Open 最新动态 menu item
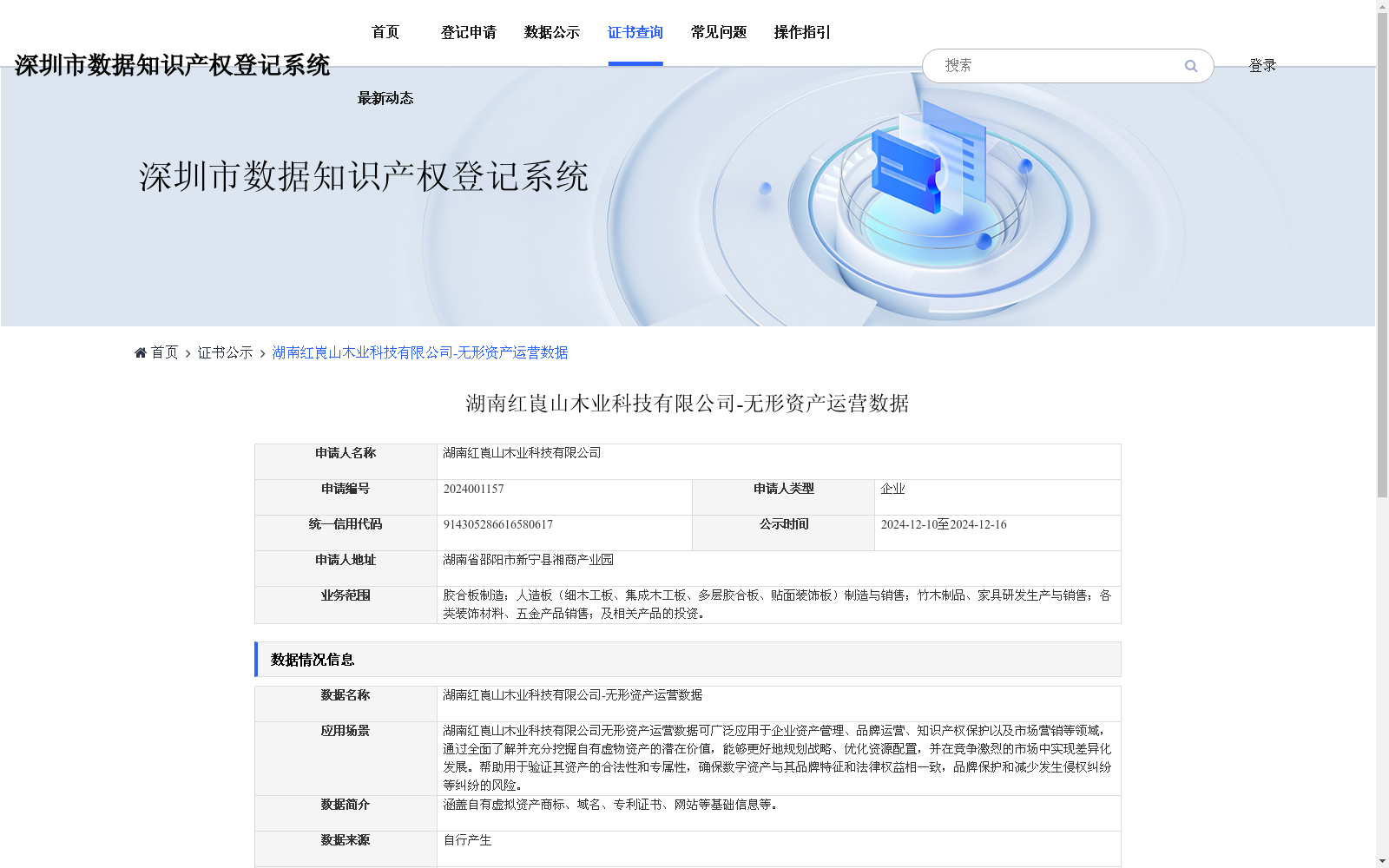This screenshot has height=868, width=1389. tap(385, 98)
